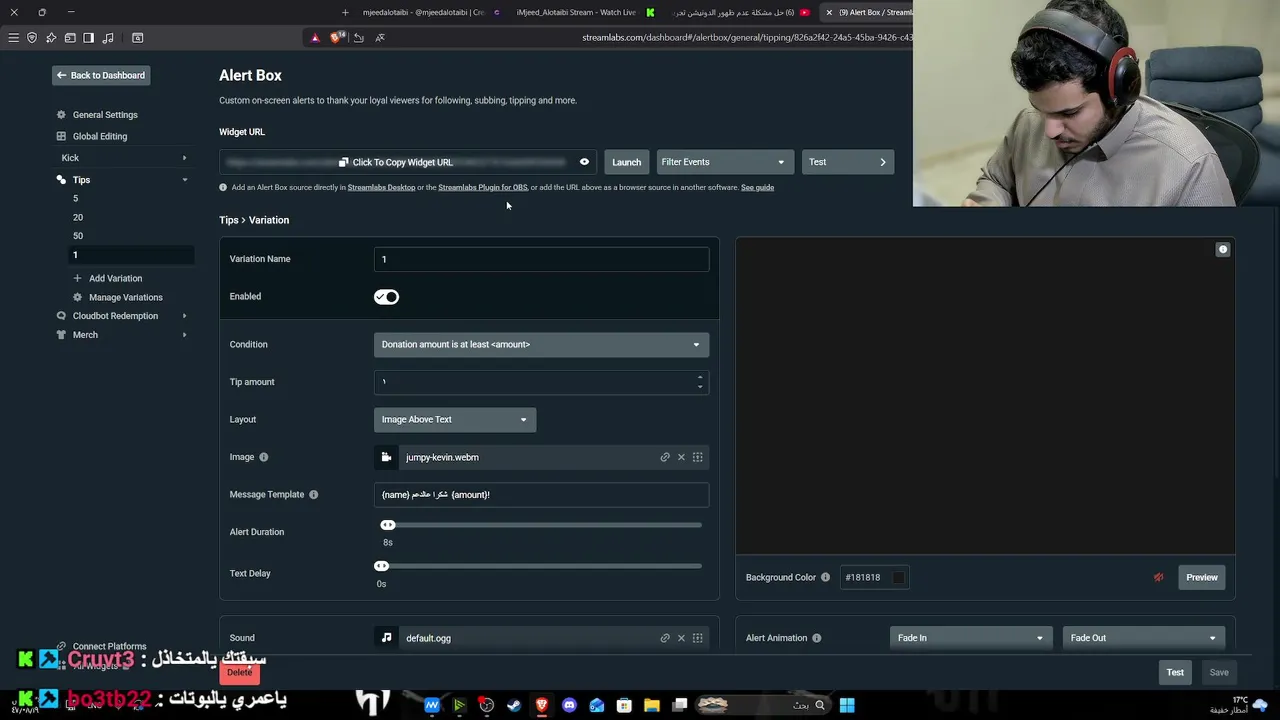Open Brave Shields lion icon
Image resolution: width=1280 pixels, height=720 pixels.
tap(335, 37)
